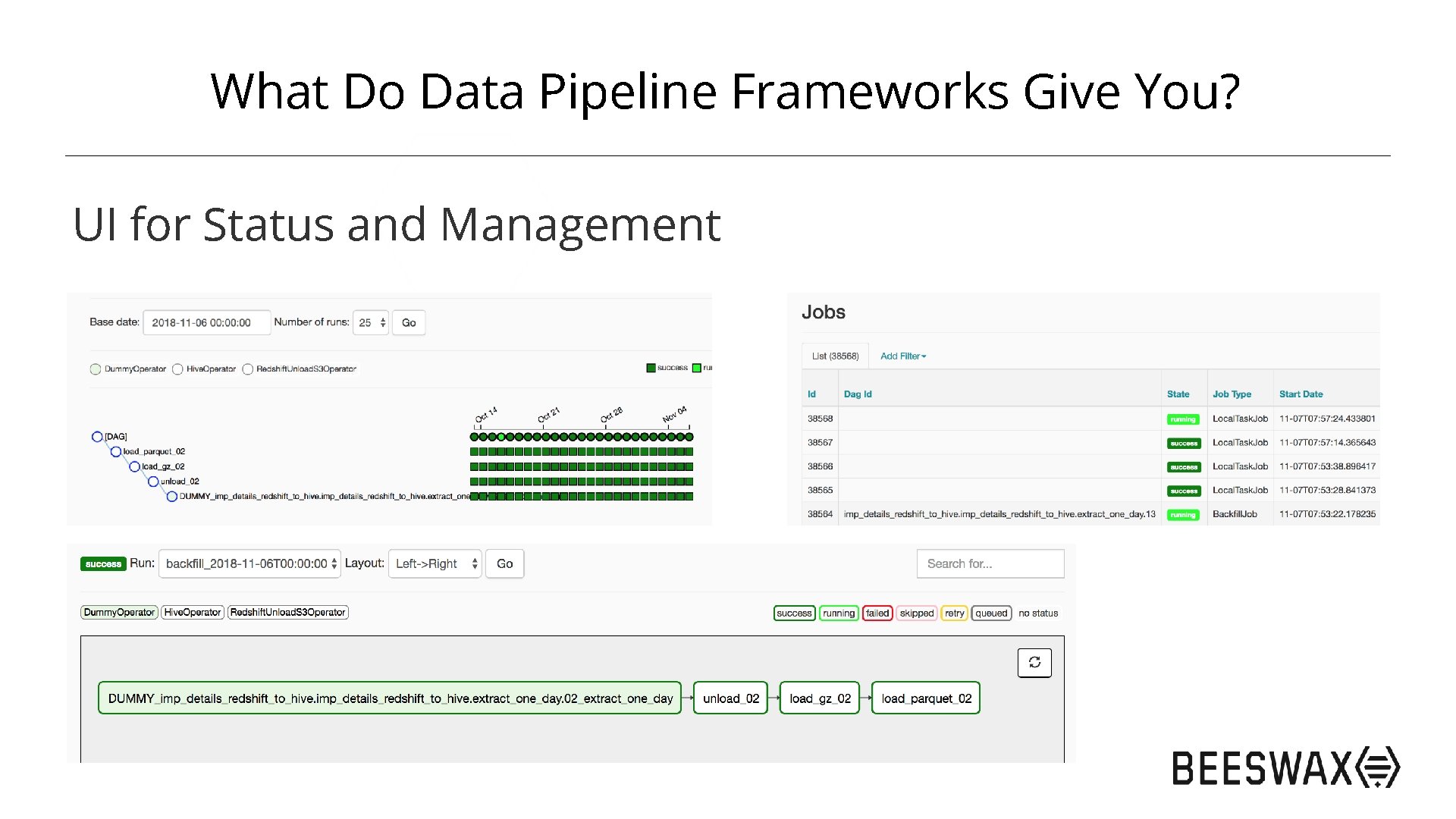
Task: Open the Add Filter menu
Action: coord(902,356)
